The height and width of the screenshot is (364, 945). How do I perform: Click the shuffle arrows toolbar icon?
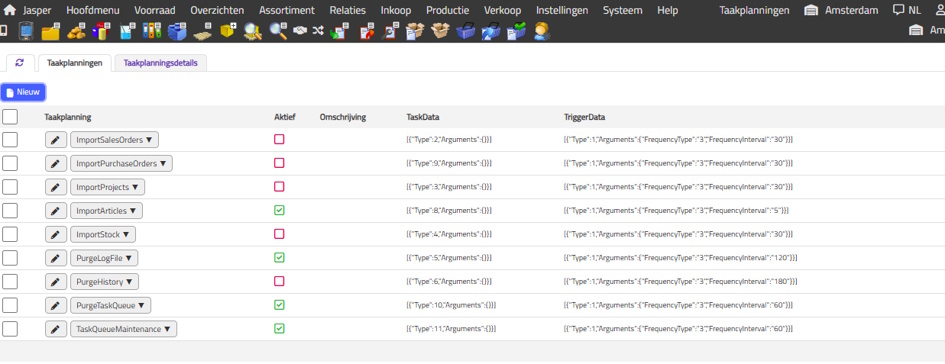click(x=318, y=30)
